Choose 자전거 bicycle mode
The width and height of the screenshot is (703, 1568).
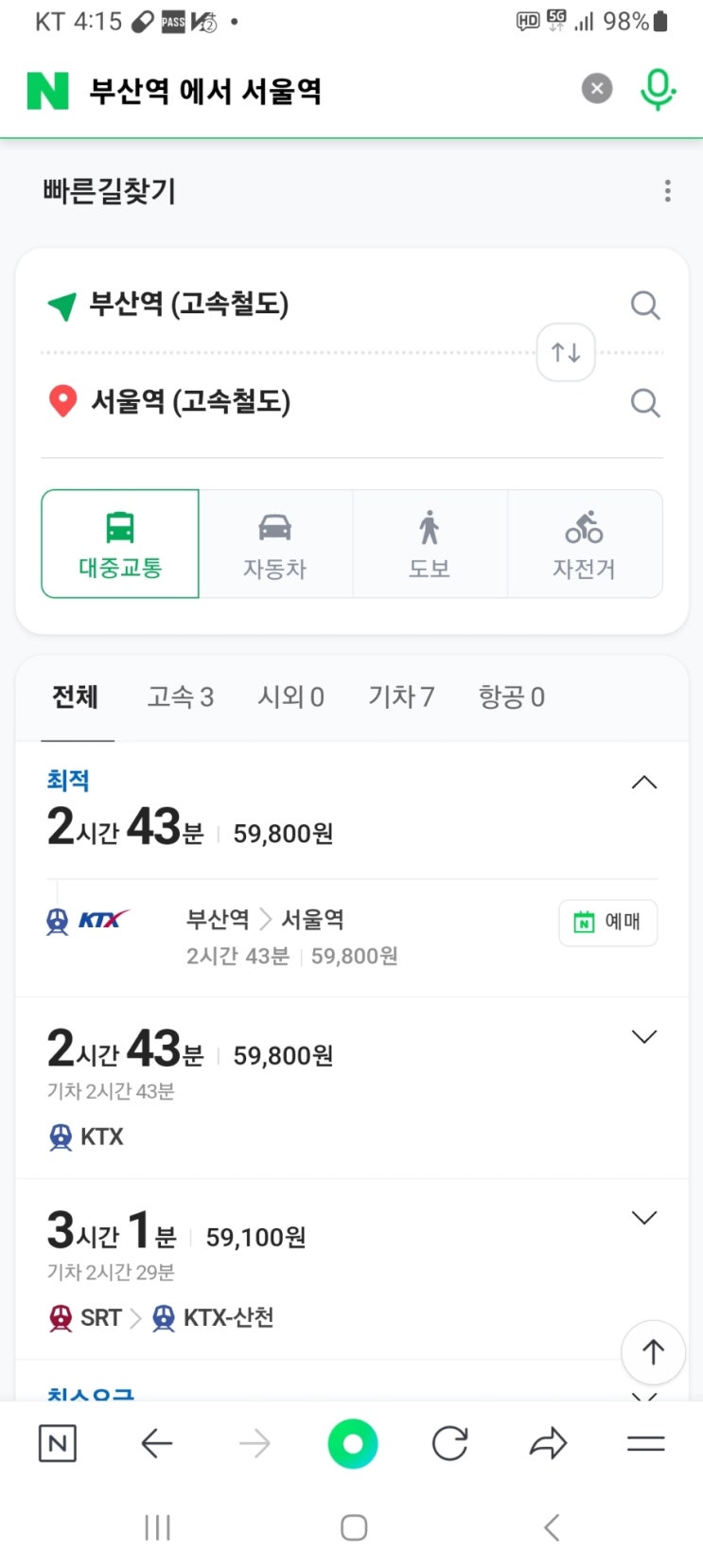coord(584,543)
